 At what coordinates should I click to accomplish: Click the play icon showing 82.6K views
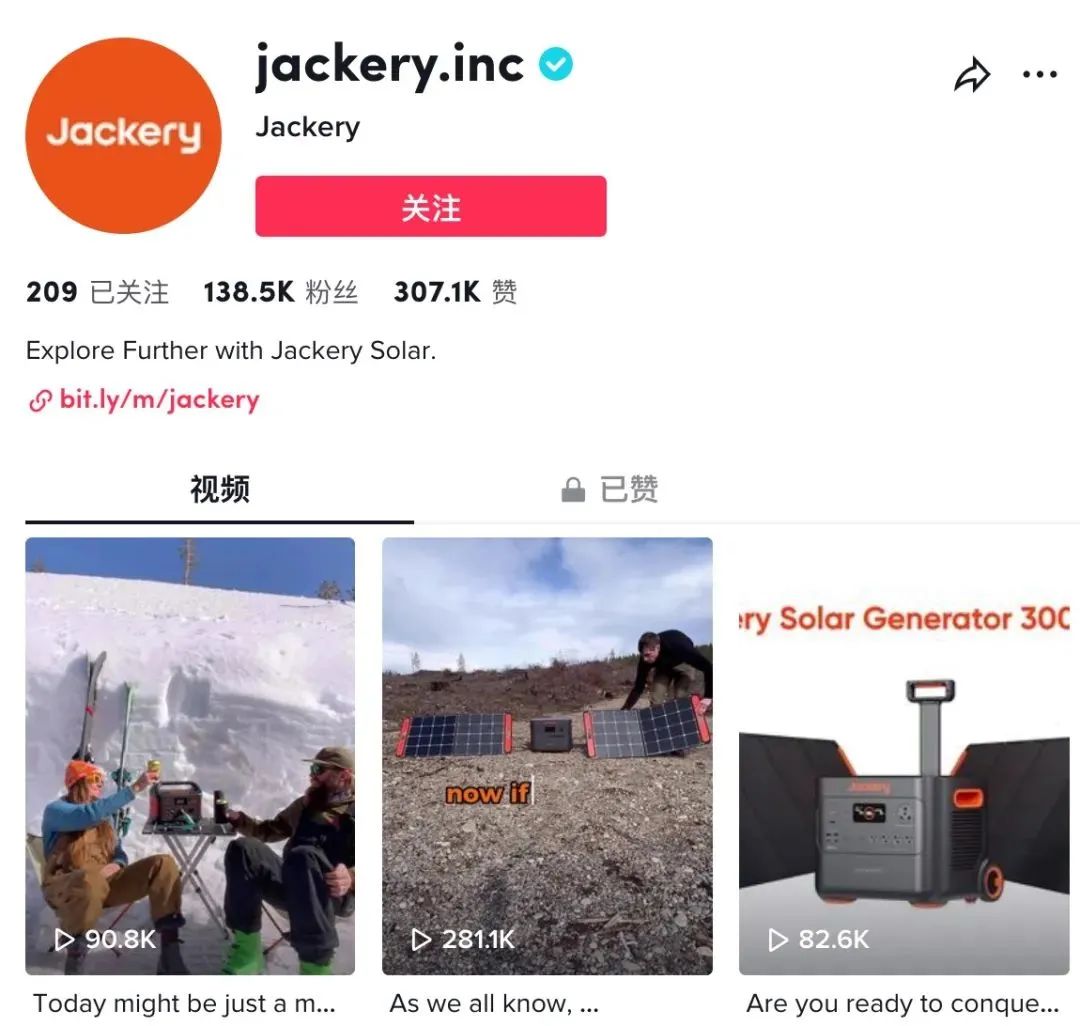[x=778, y=939]
